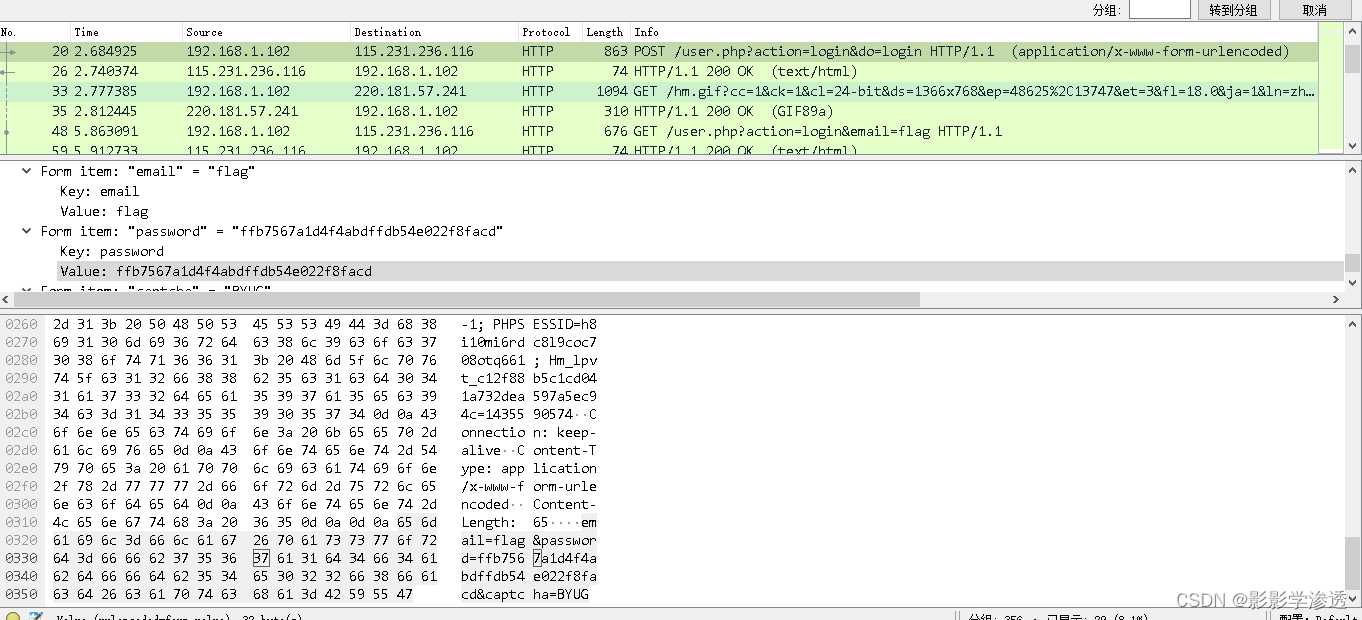Click the details pane vertical scroll thumb

pyautogui.click(x=1353, y=262)
